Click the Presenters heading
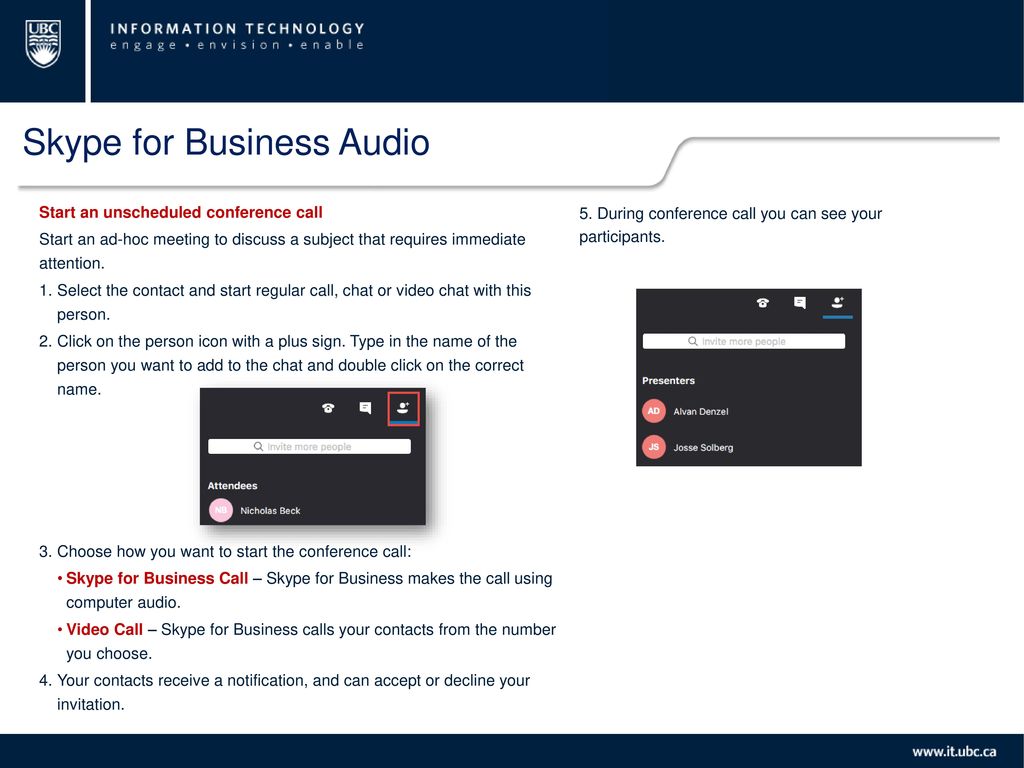The image size is (1024, 768). coord(668,381)
